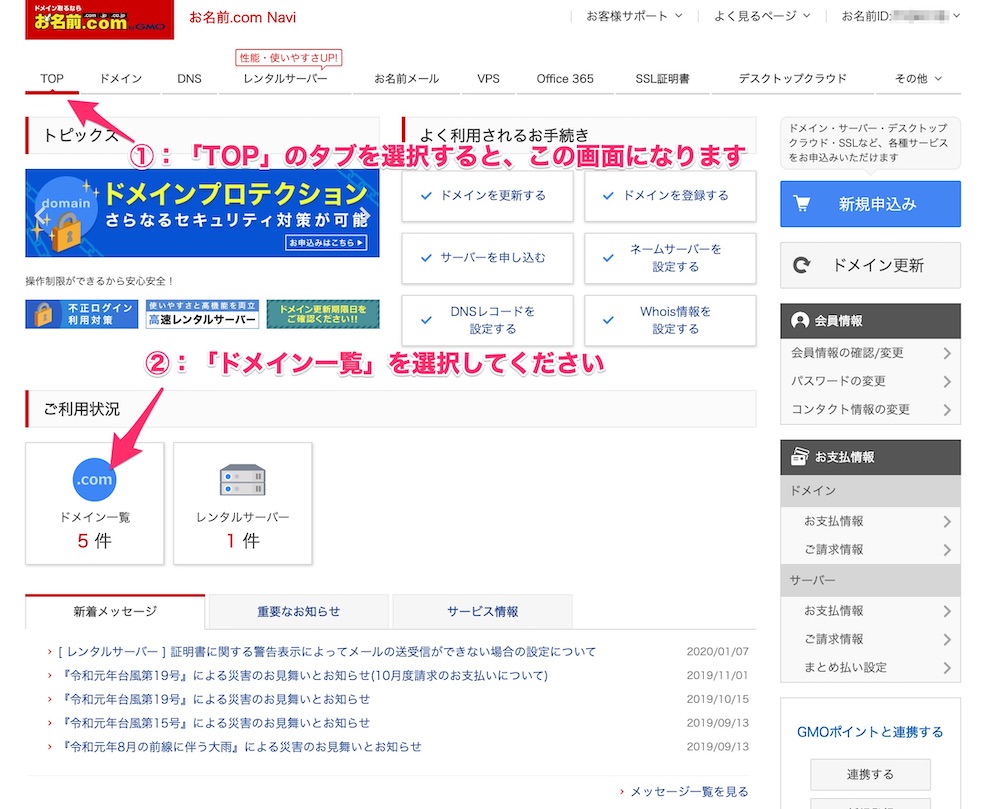1000x809 pixels.
Task: Open コンタクト情報の変更 link
Action: 871,410
